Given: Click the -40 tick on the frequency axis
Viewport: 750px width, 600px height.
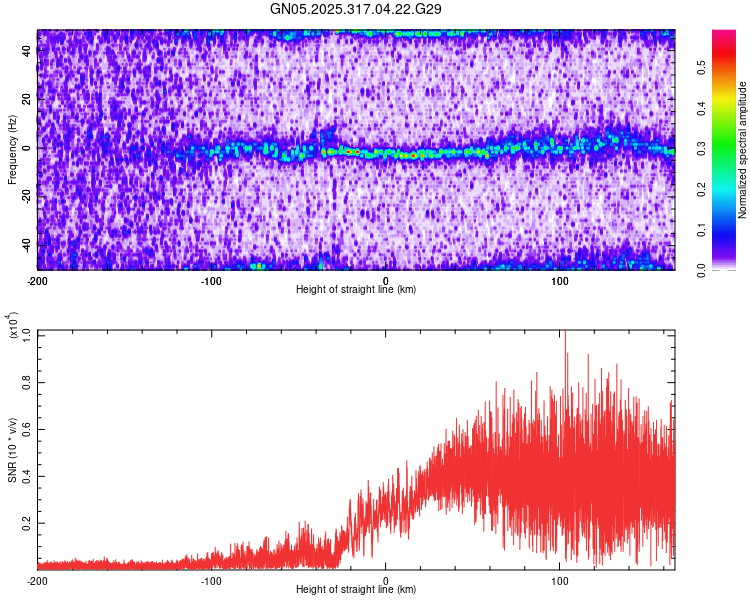Looking at the screenshot, I should click(x=26, y=244).
